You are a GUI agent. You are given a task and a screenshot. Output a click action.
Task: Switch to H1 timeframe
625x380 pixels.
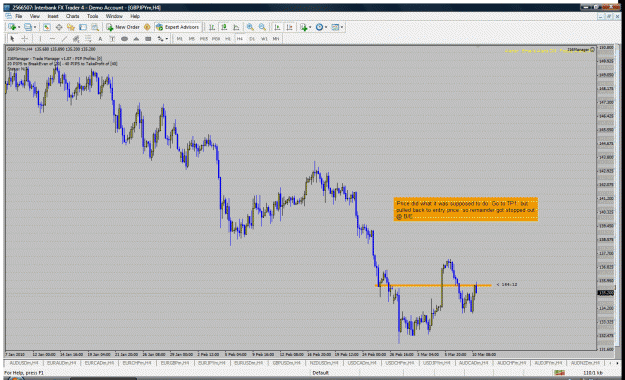click(228, 39)
